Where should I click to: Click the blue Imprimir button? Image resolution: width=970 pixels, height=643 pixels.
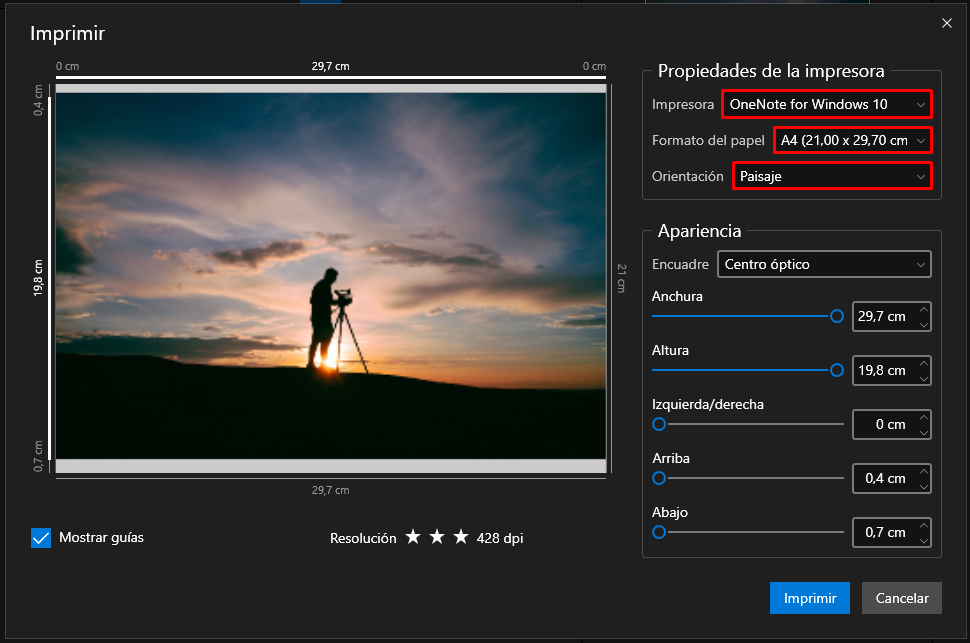pos(809,598)
